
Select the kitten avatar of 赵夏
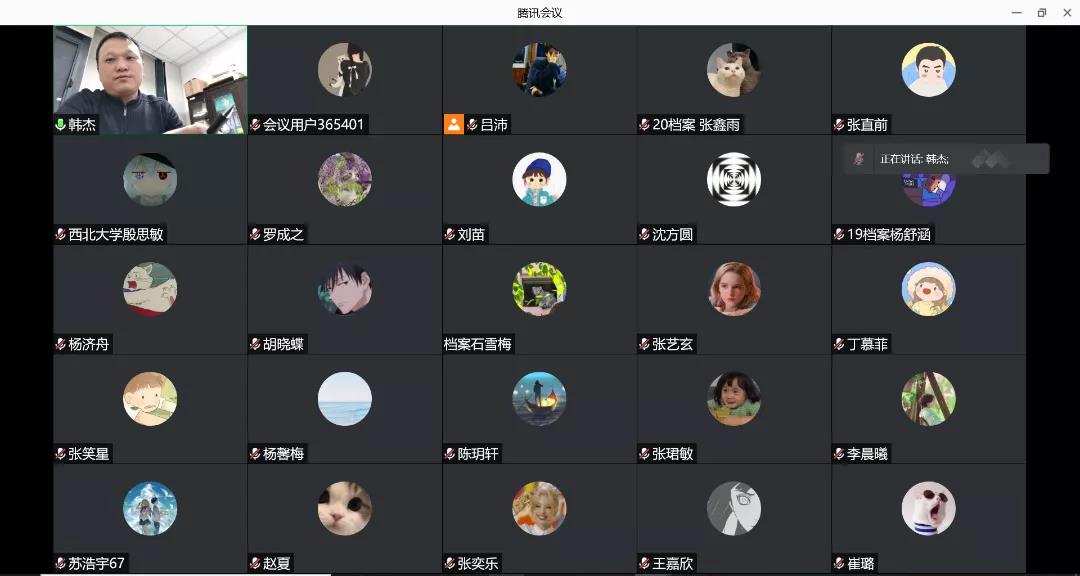coord(344,508)
